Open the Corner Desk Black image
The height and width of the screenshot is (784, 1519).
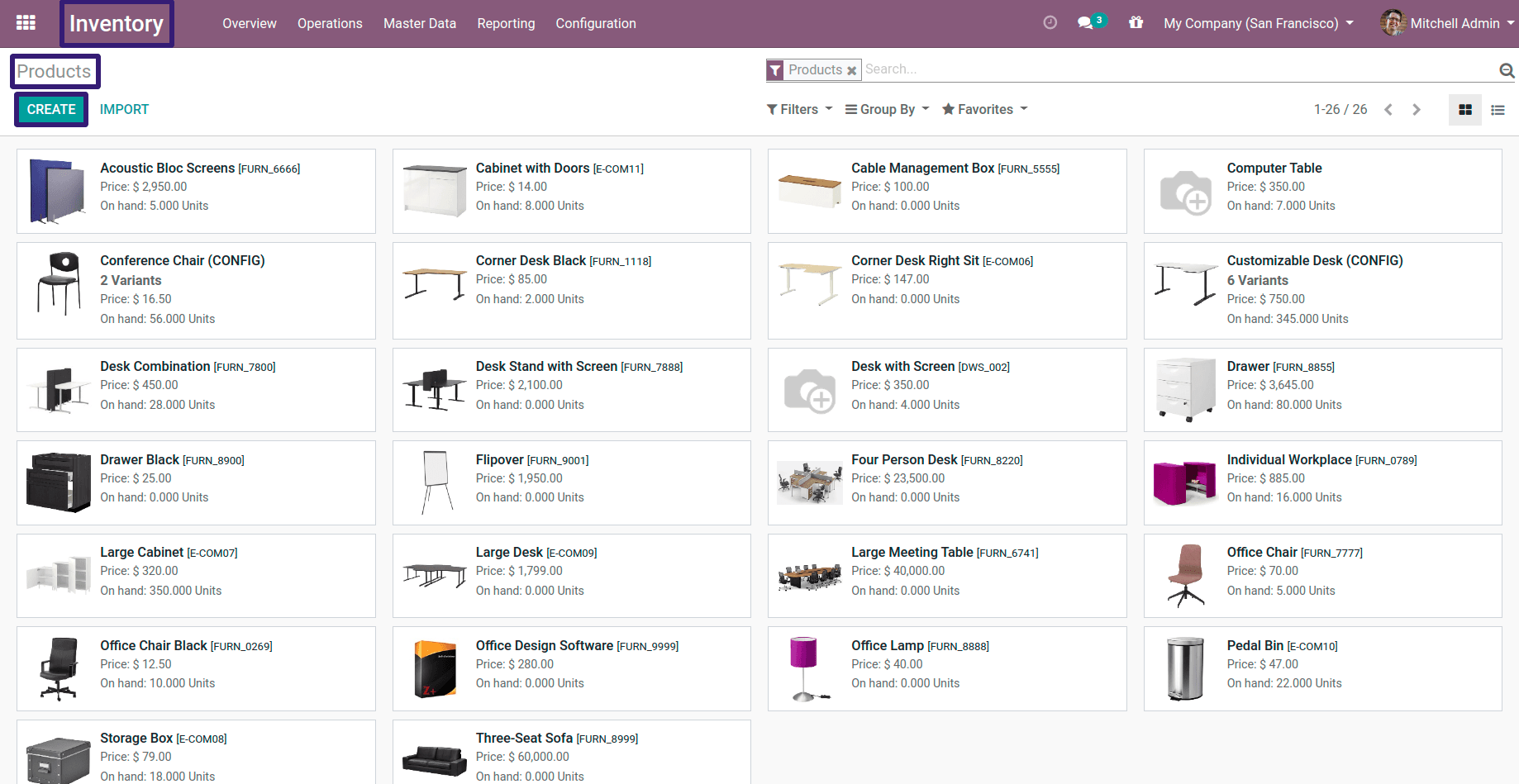(435, 284)
